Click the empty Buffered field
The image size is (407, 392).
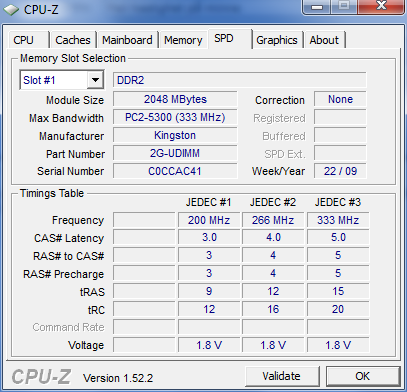(x=340, y=135)
